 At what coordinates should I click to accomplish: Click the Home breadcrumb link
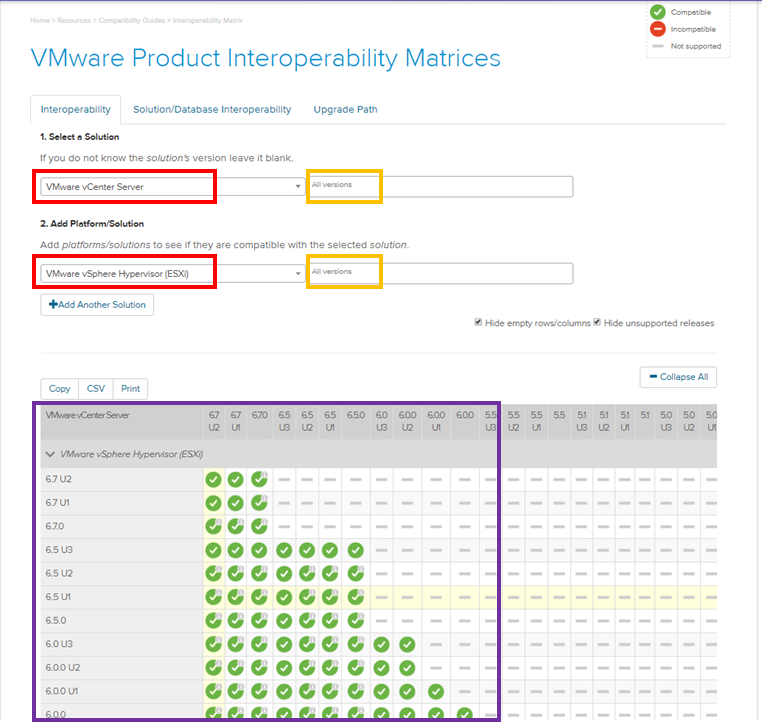40,20
